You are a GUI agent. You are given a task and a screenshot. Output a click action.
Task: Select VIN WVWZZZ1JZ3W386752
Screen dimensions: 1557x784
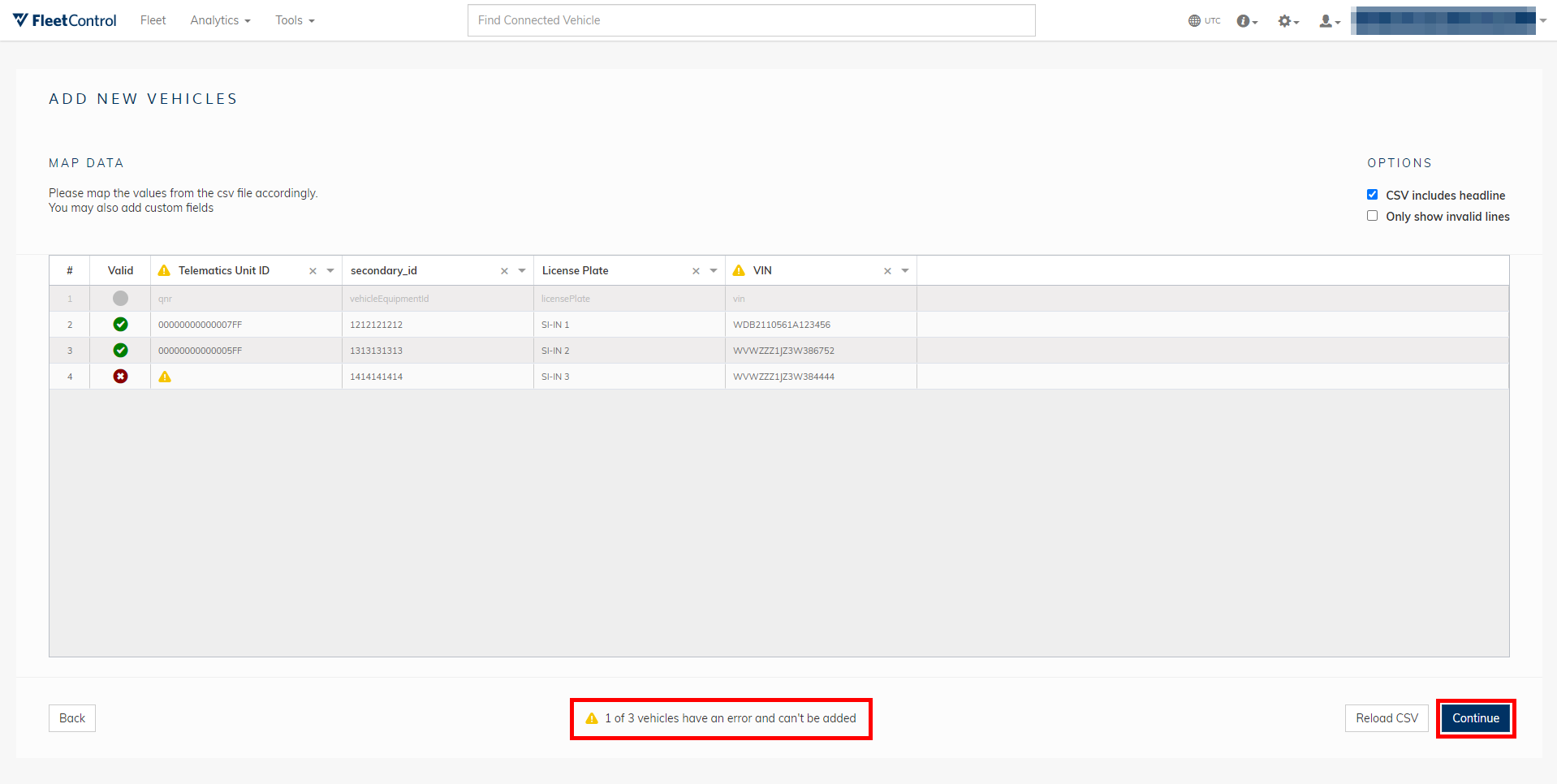821,351
